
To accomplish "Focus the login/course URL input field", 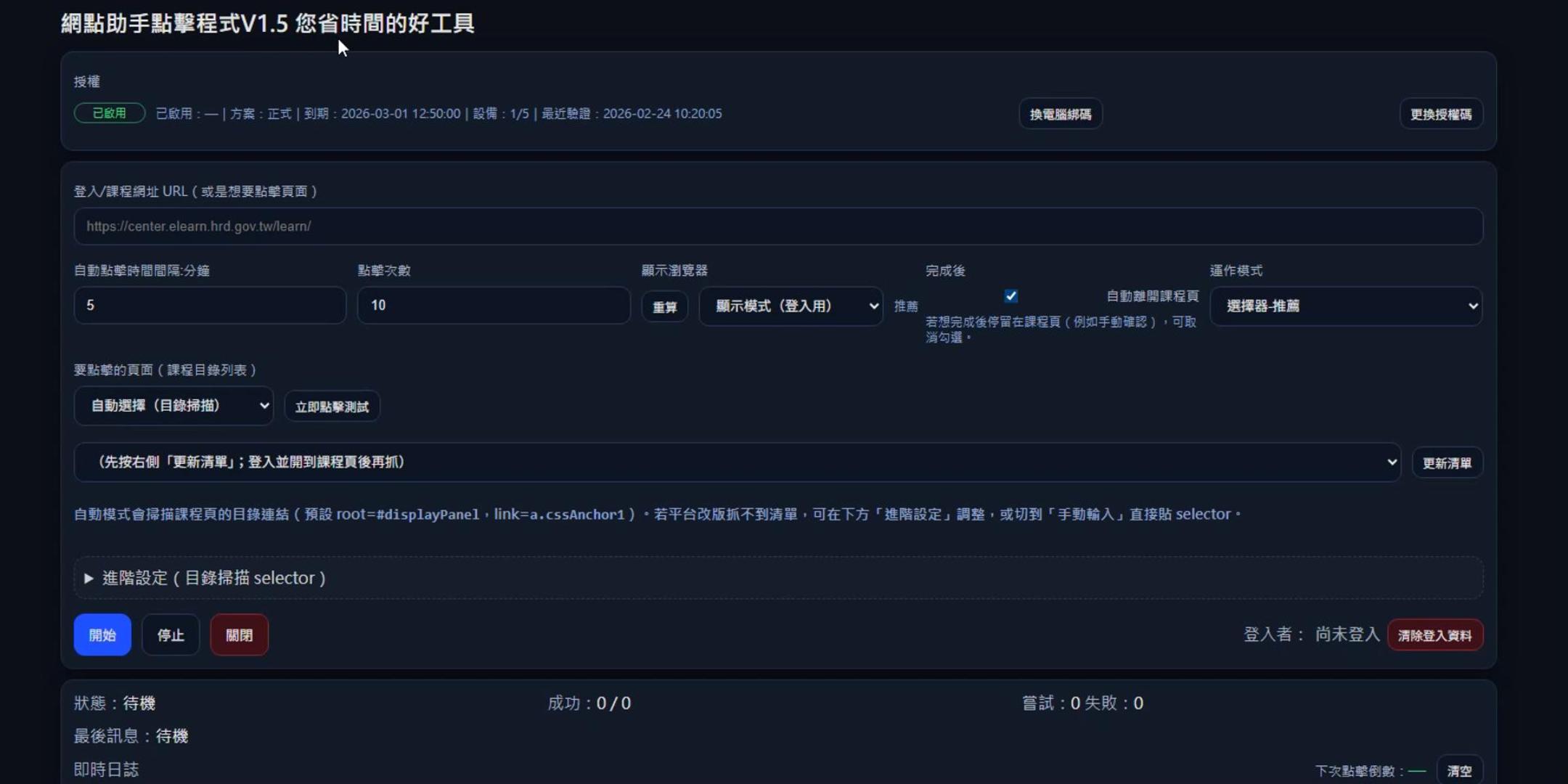I will click(777, 226).
